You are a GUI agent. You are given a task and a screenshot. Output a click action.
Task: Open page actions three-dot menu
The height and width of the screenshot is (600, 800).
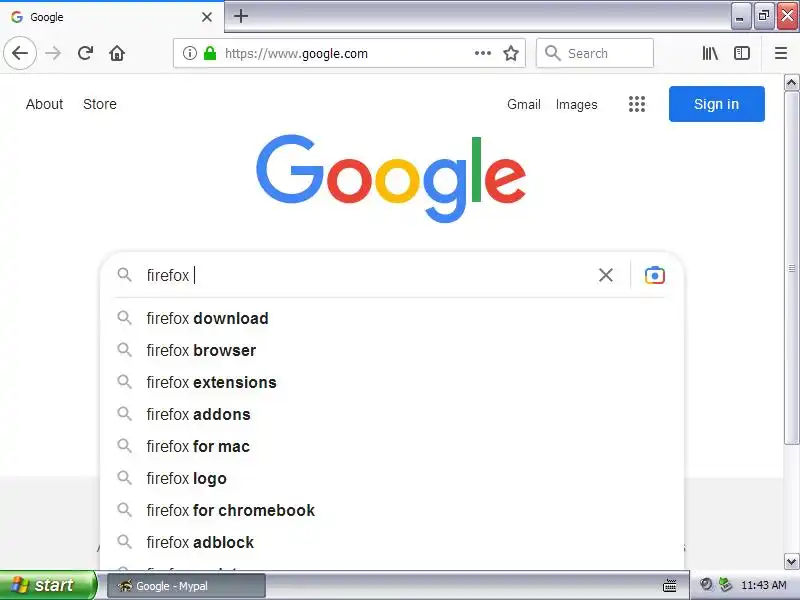click(x=483, y=54)
